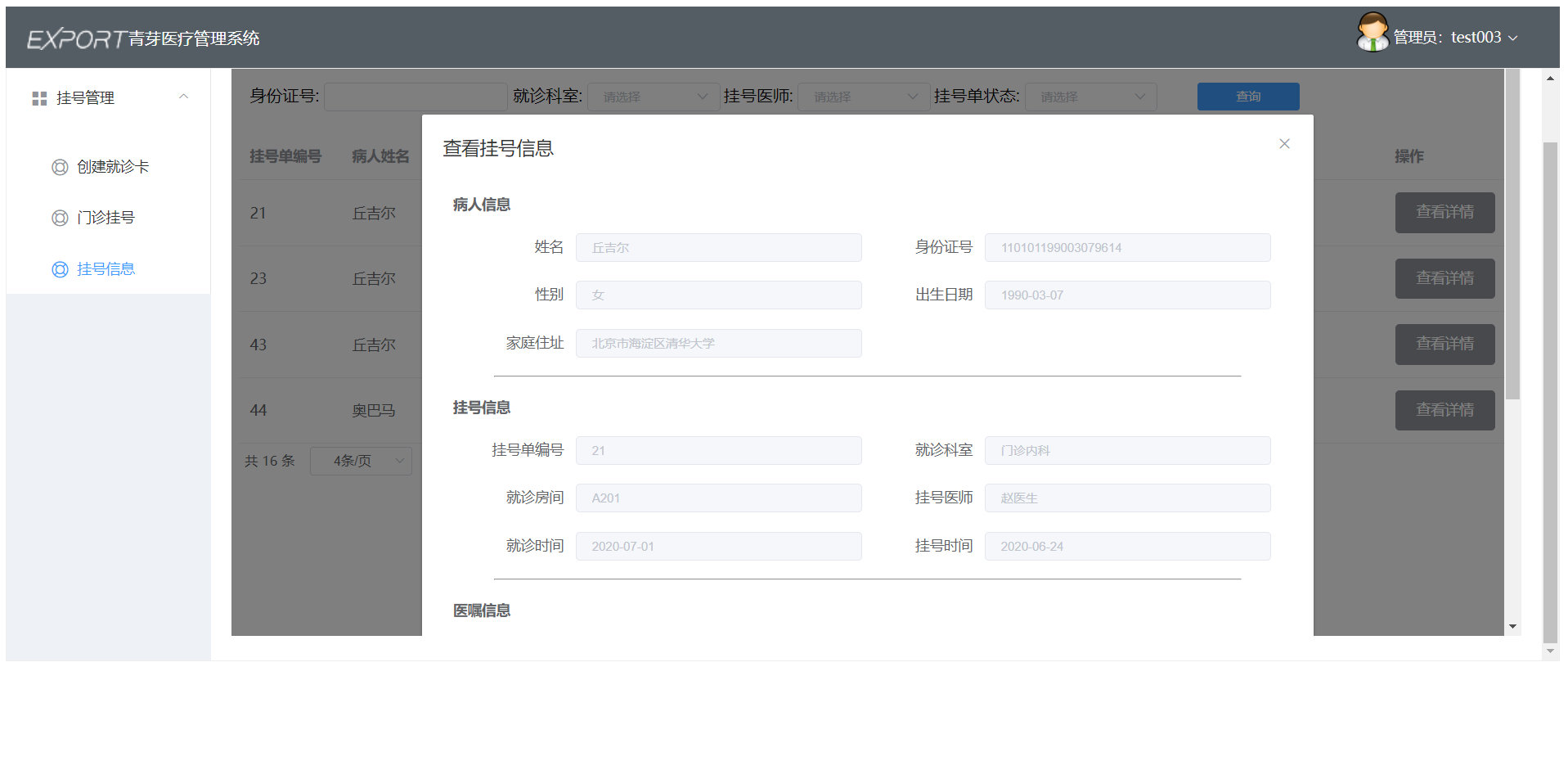Viewport: 1568px width, 757px height.
Task: View details for registration 43
Action: tap(1444, 345)
